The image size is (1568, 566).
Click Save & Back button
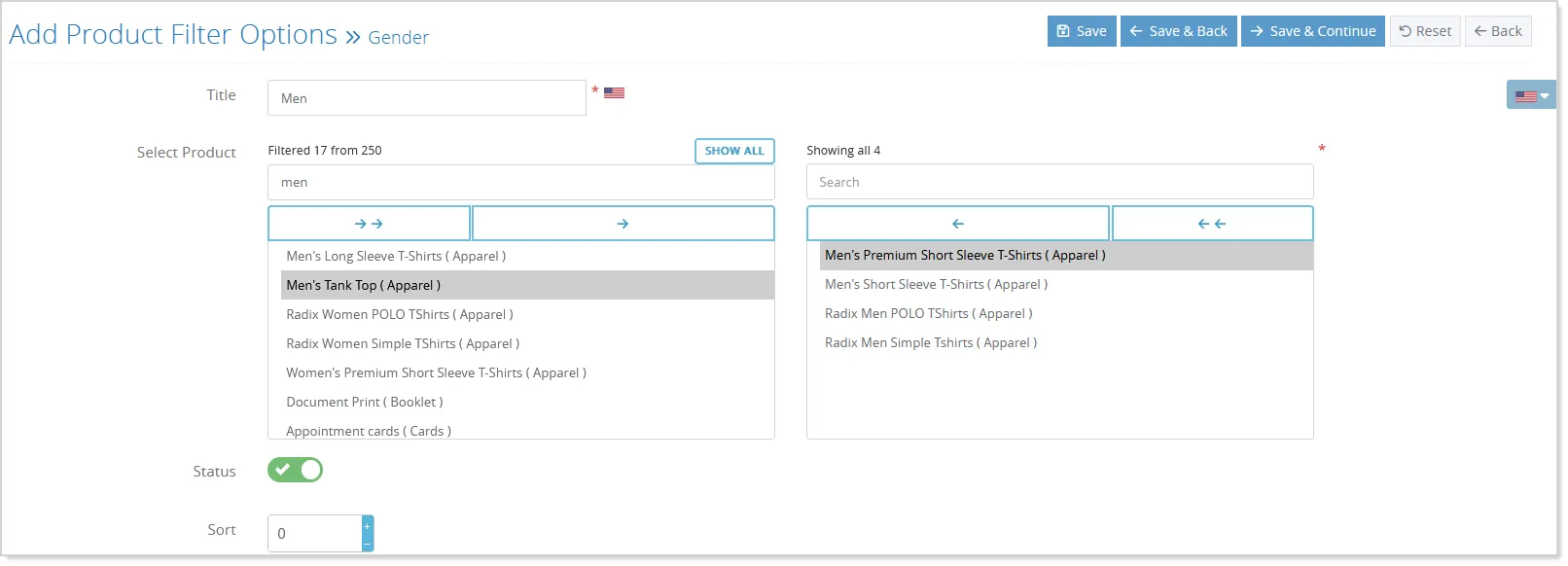point(1179,31)
